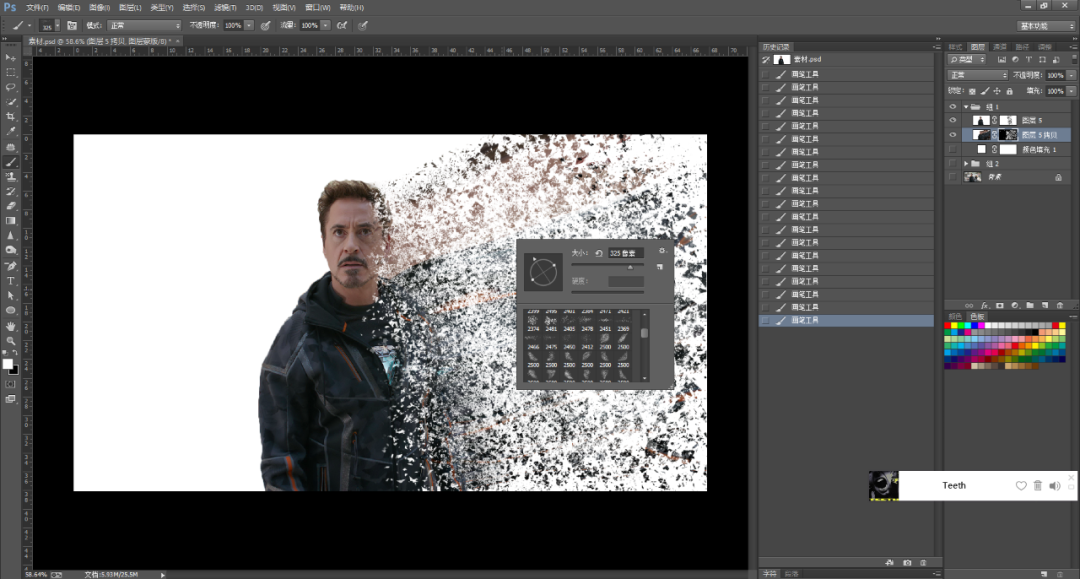Filter layers by type layer icon

tap(1028, 60)
